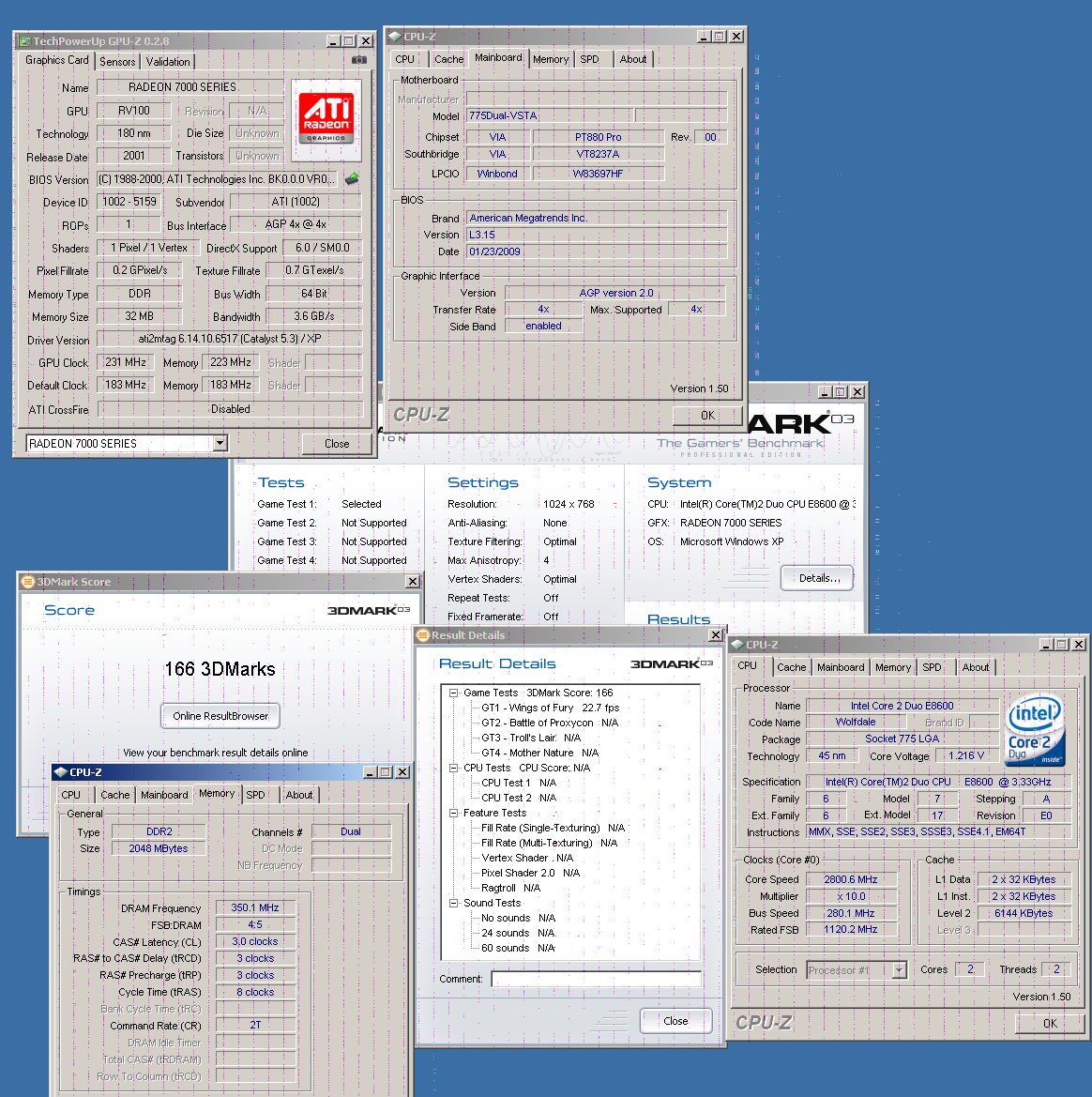Viewport: 1092px width, 1097px height.
Task: Open the GPU selection dropdown in GPU-Z
Action: [x=220, y=443]
